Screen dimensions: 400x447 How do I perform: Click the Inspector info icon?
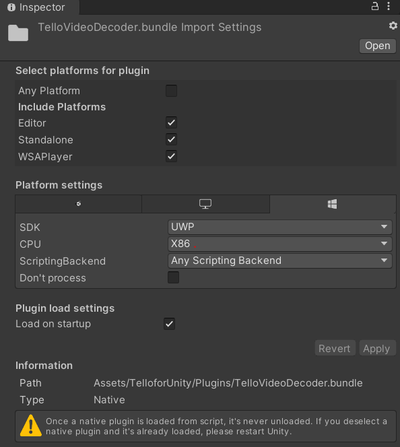click(11, 7)
